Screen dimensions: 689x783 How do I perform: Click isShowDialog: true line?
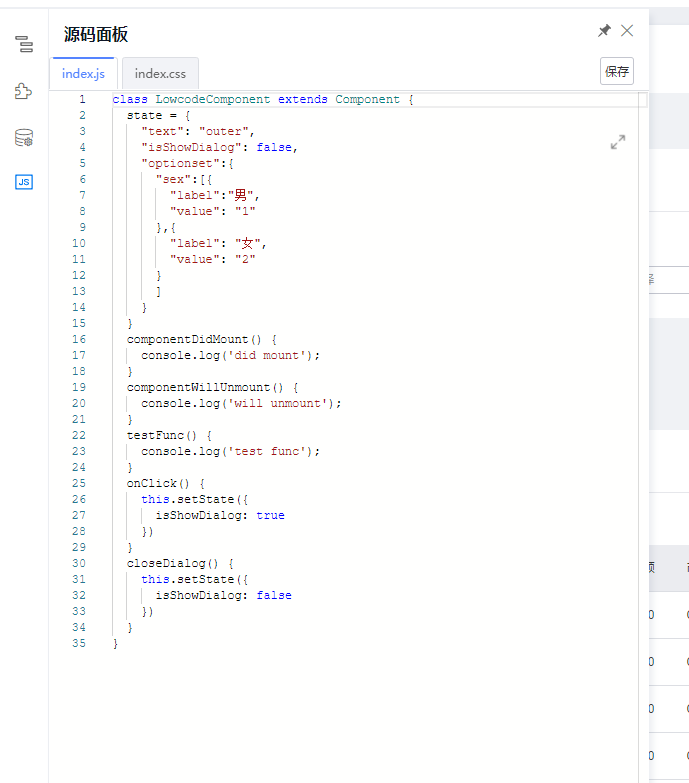[220, 515]
